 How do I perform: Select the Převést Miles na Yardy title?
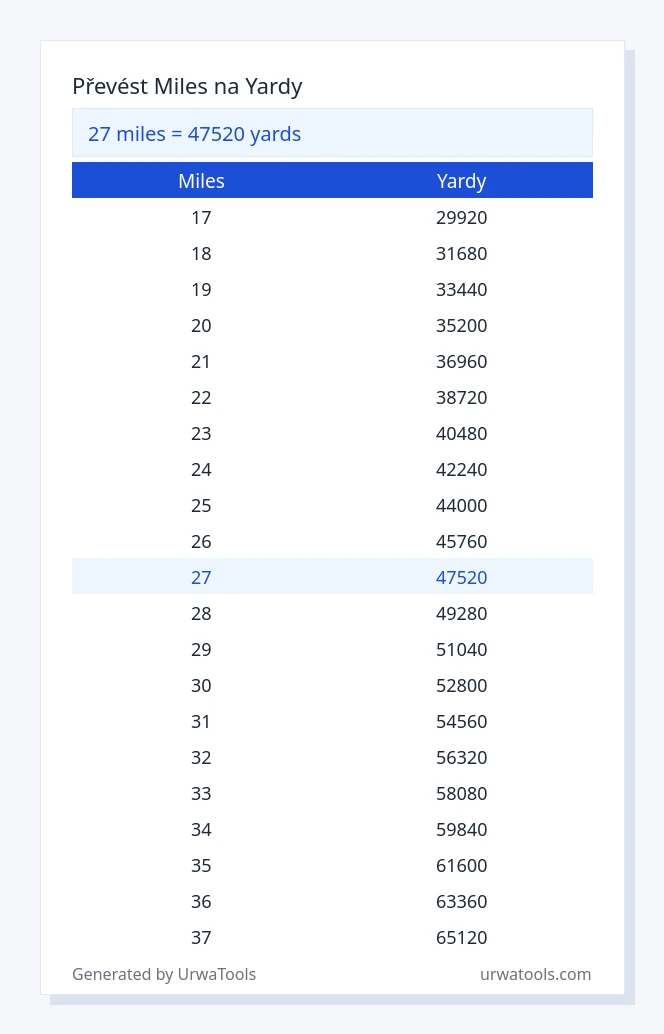point(187,86)
